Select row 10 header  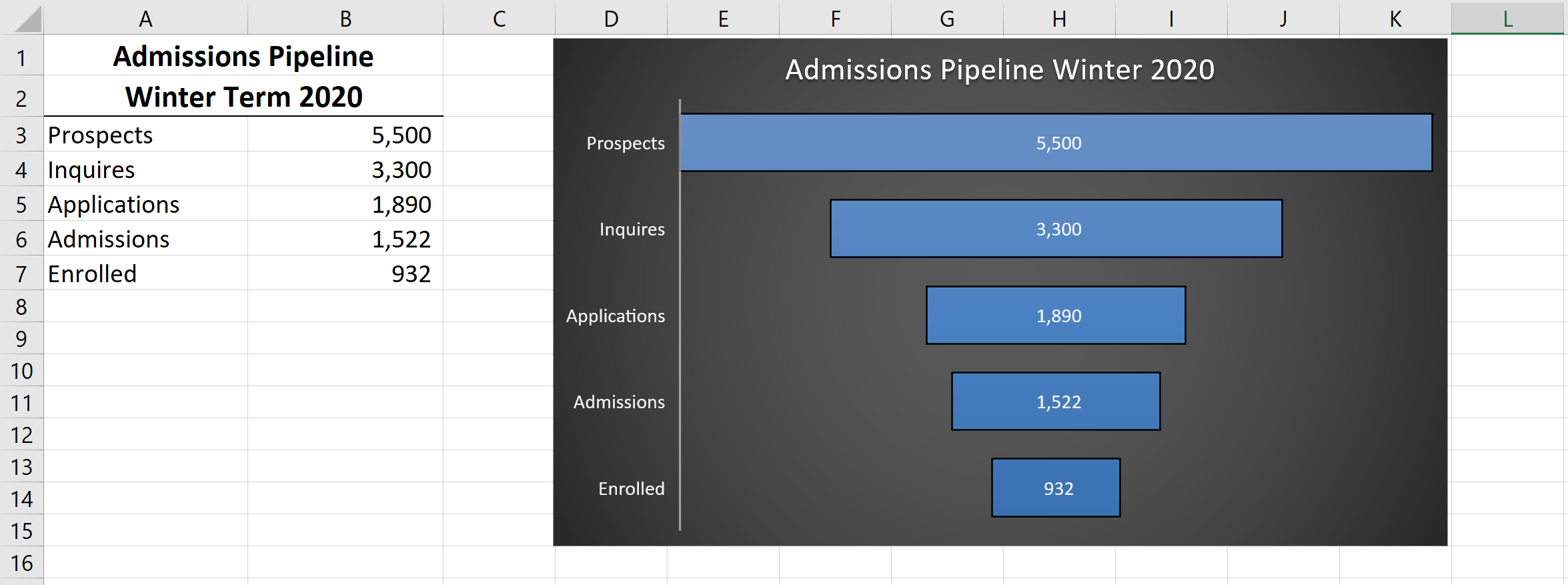pos(21,371)
